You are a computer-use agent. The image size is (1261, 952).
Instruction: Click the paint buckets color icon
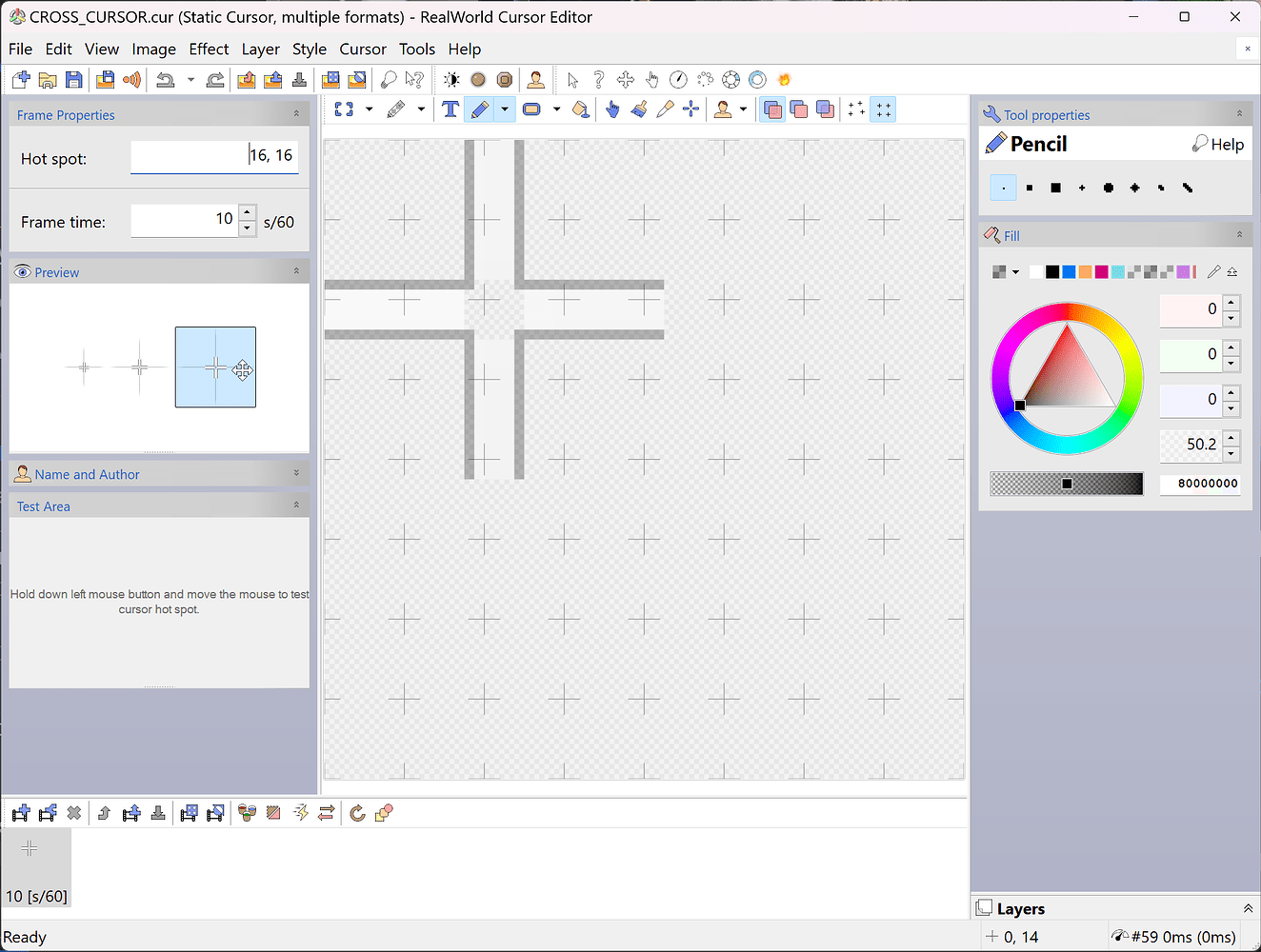click(x=248, y=813)
